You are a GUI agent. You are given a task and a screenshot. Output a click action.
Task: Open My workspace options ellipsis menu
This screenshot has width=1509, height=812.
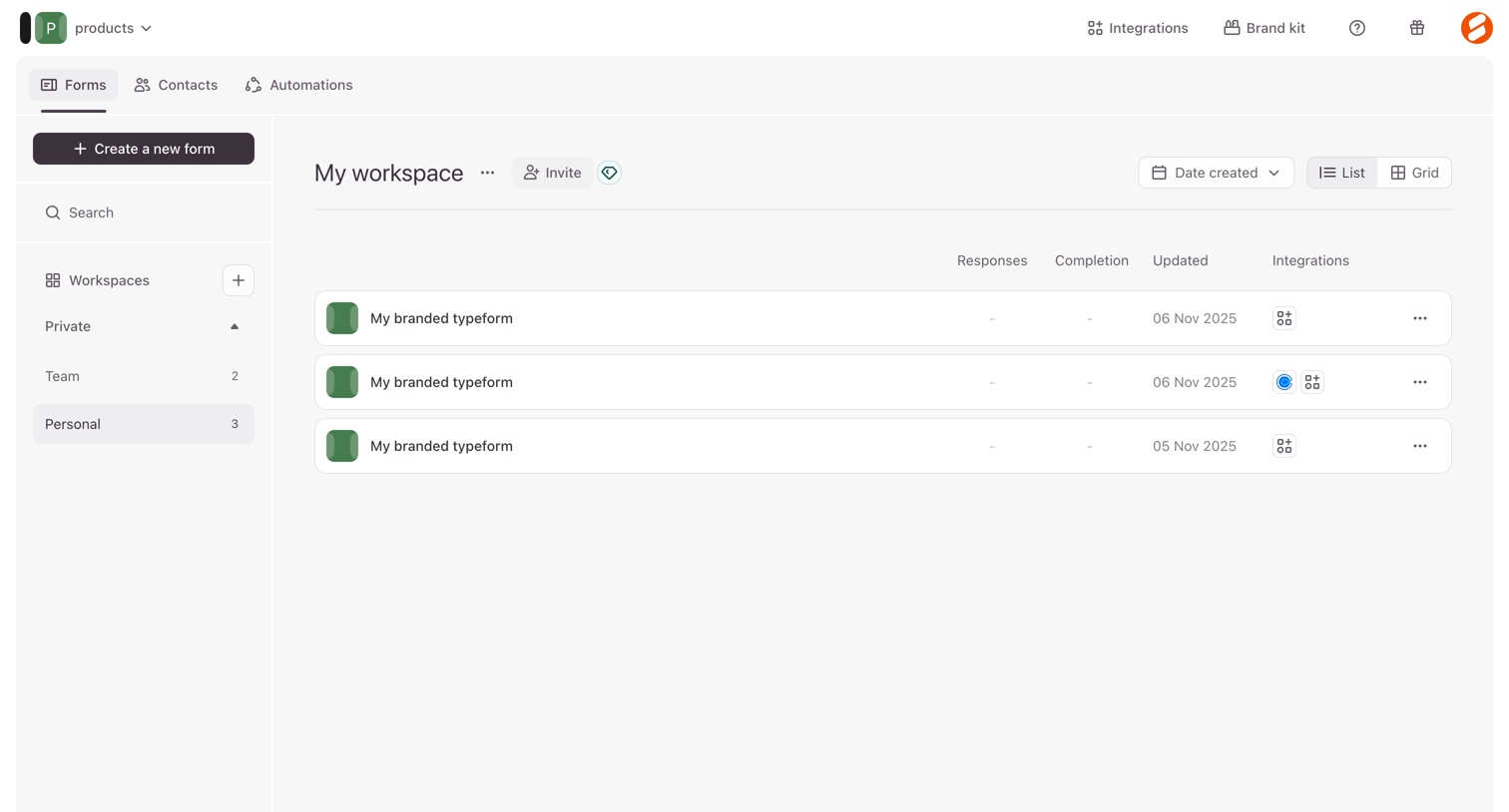487,173
